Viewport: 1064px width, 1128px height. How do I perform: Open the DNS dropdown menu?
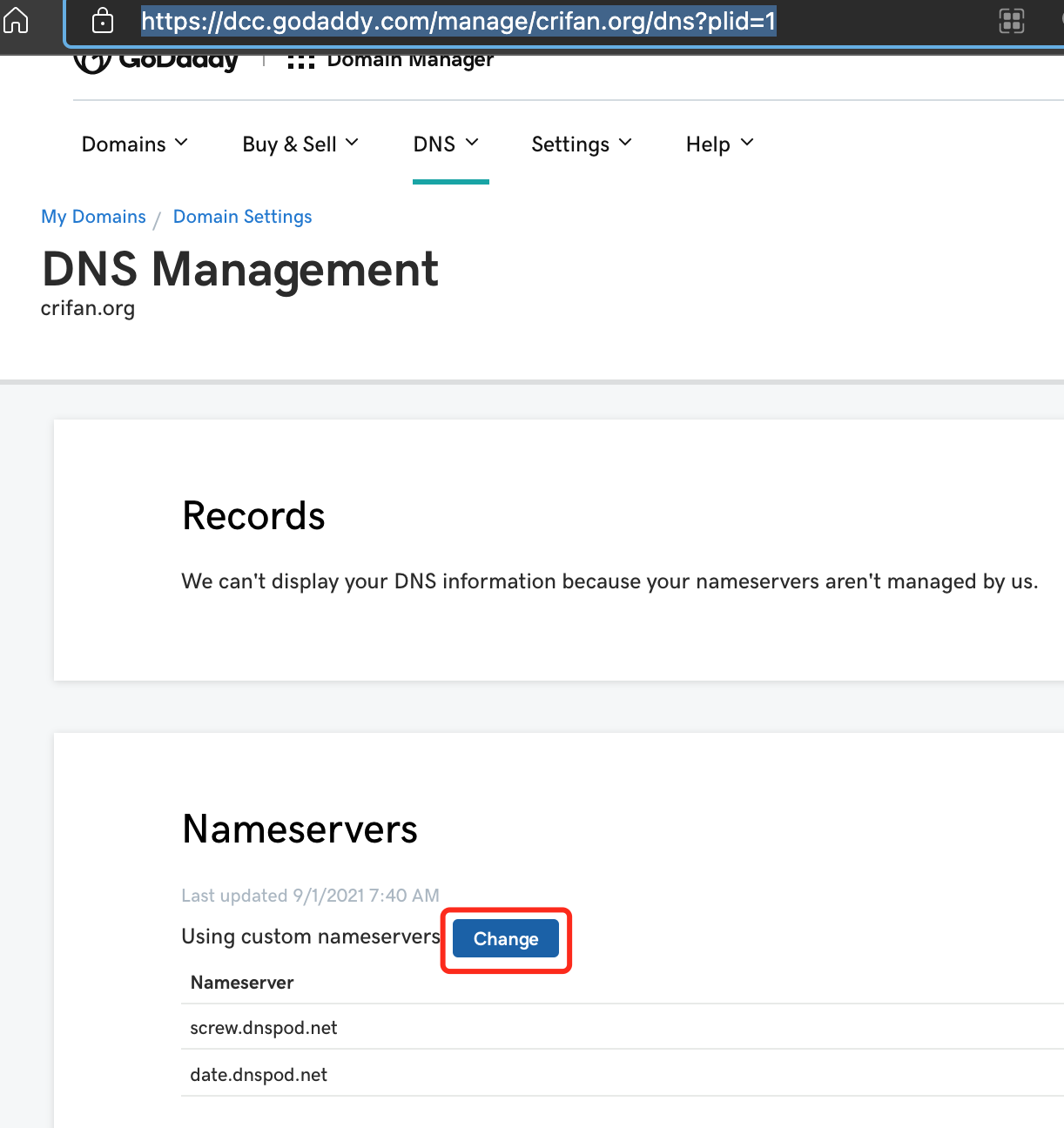[447, 144]
